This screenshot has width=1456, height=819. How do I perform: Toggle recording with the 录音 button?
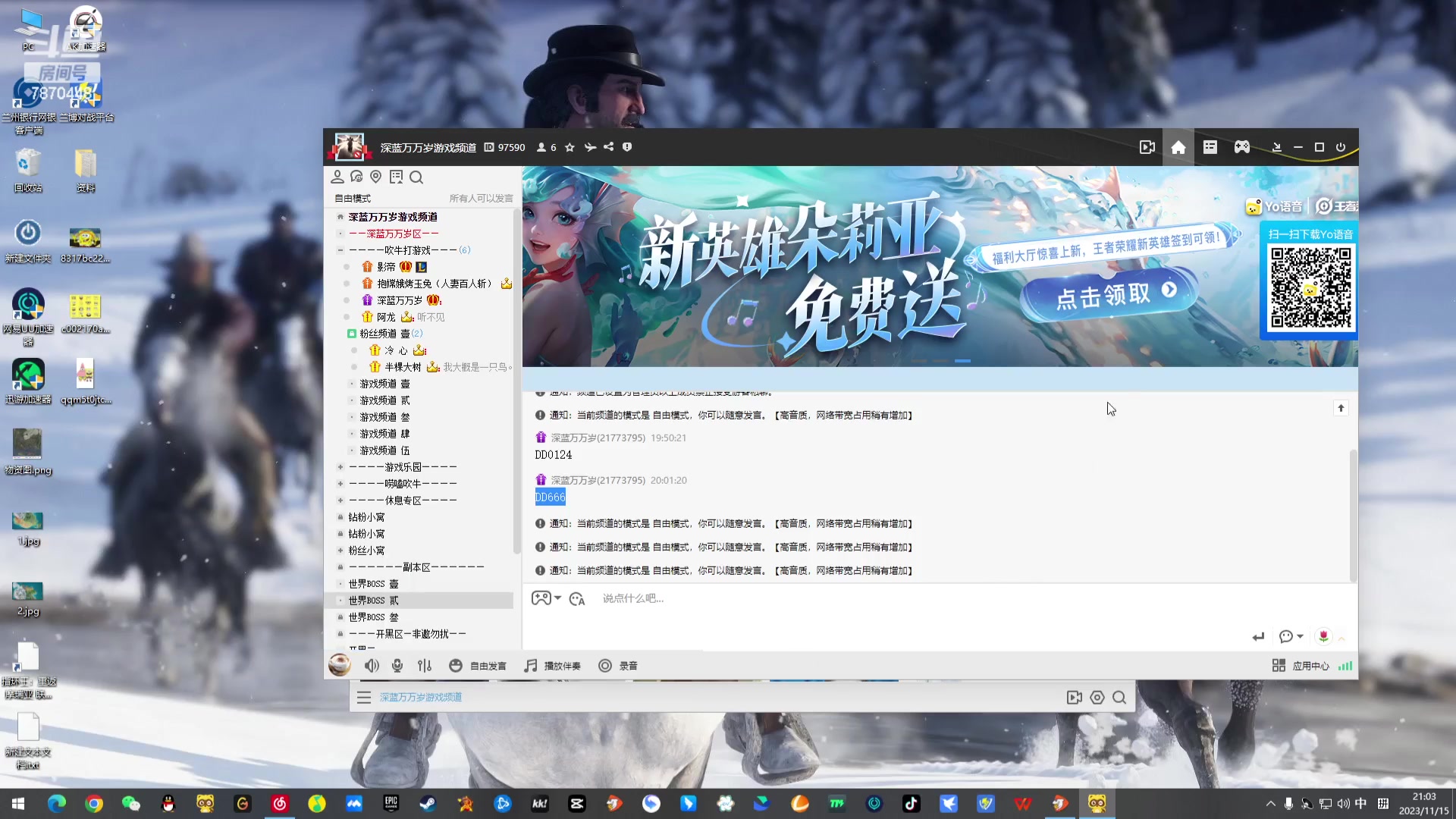[x=618, y=666]
